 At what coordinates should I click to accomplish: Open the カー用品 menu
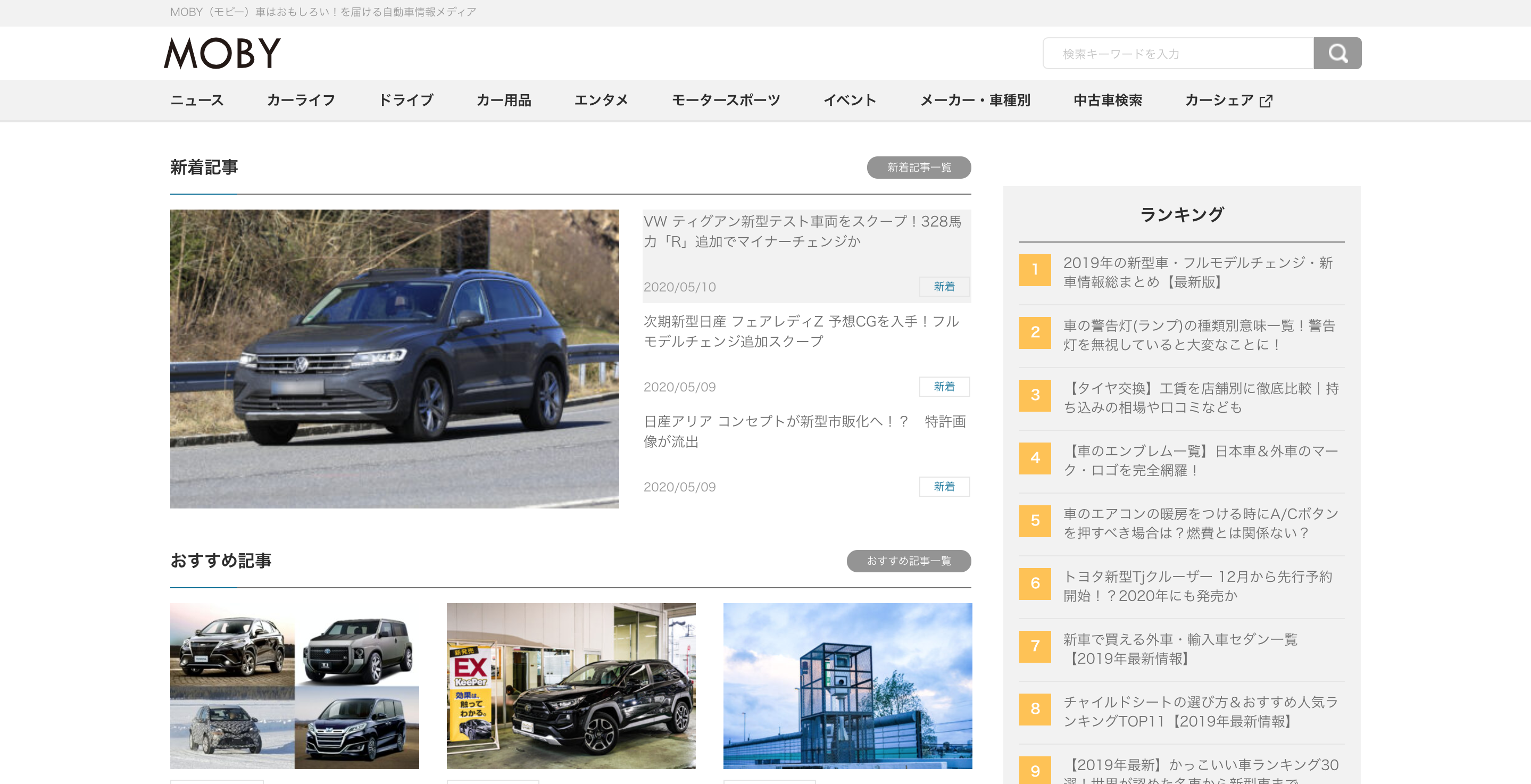click(x=504, y=101)
